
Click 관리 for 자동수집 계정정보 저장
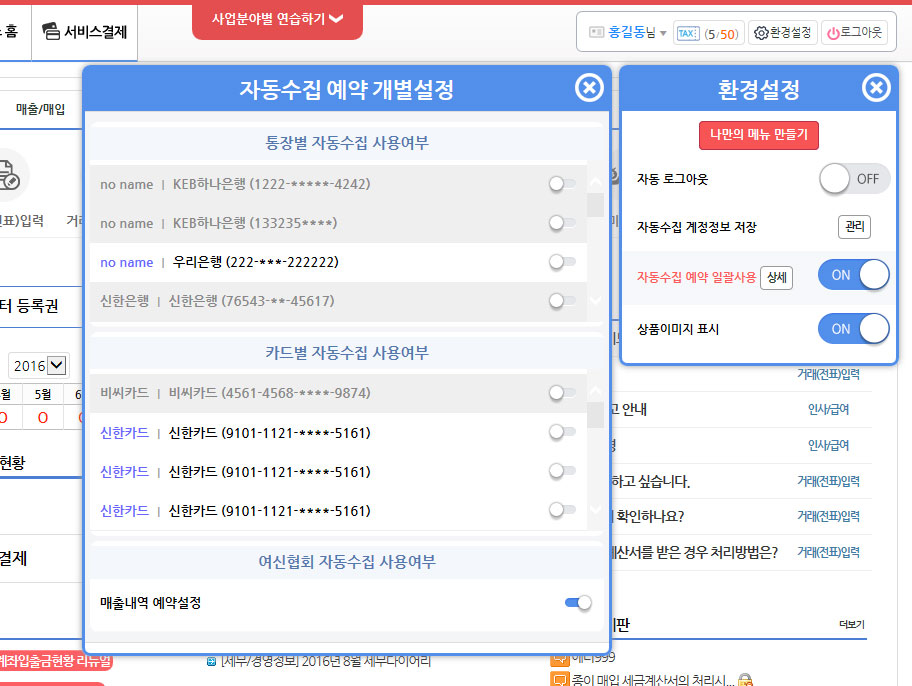point(854,226)
